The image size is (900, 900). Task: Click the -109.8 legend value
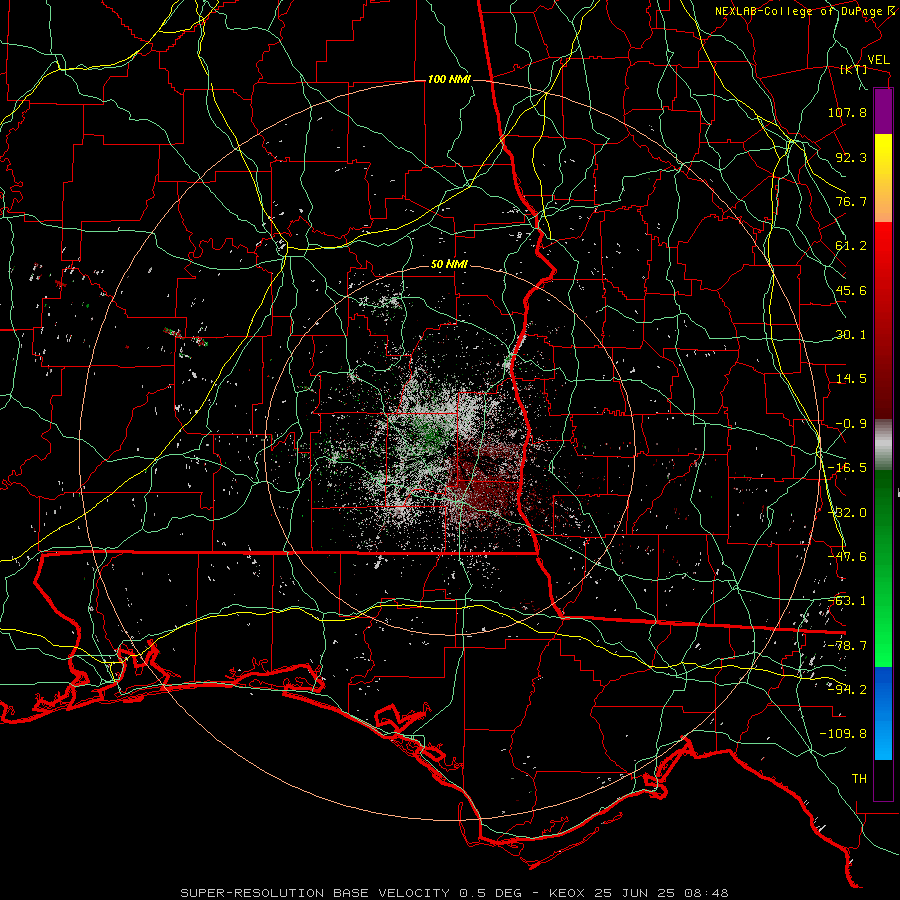(843, 734)
